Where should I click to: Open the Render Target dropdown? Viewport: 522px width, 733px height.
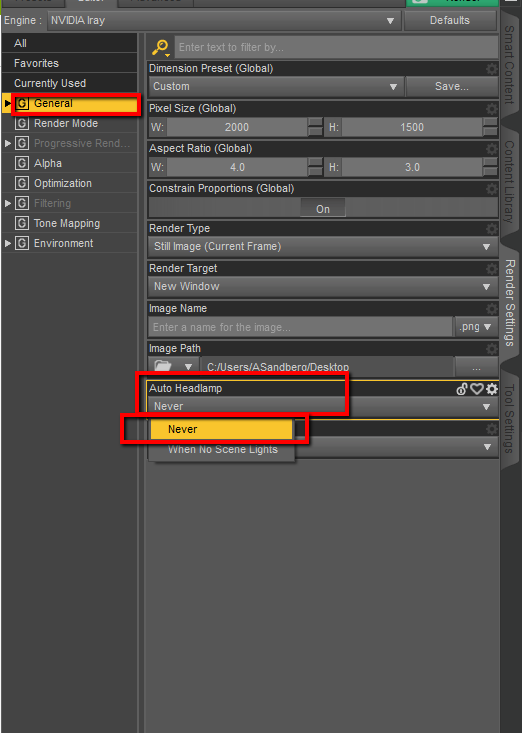pos(322,286)
